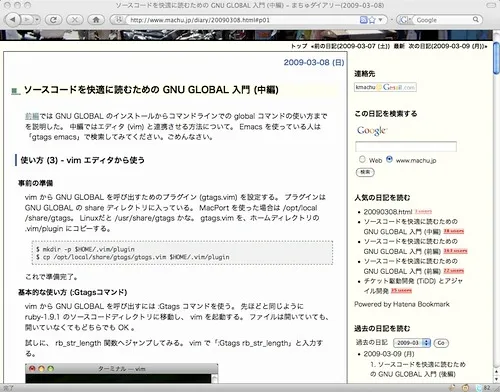Open next diary 次の日記(2009-03-09 (月))
Viewport: 500px width, 392px height.
(x=448, y=46)
